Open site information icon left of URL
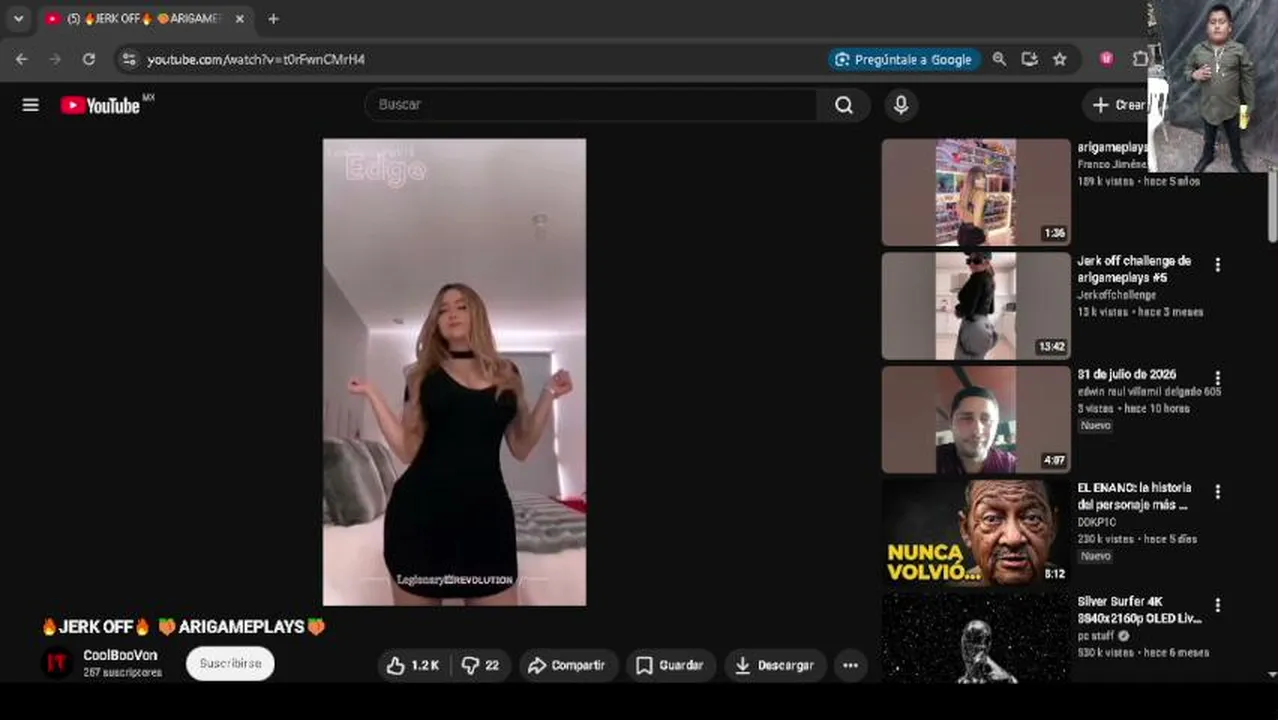Screen dimensions: 1278x720 (x=128, y=60)
